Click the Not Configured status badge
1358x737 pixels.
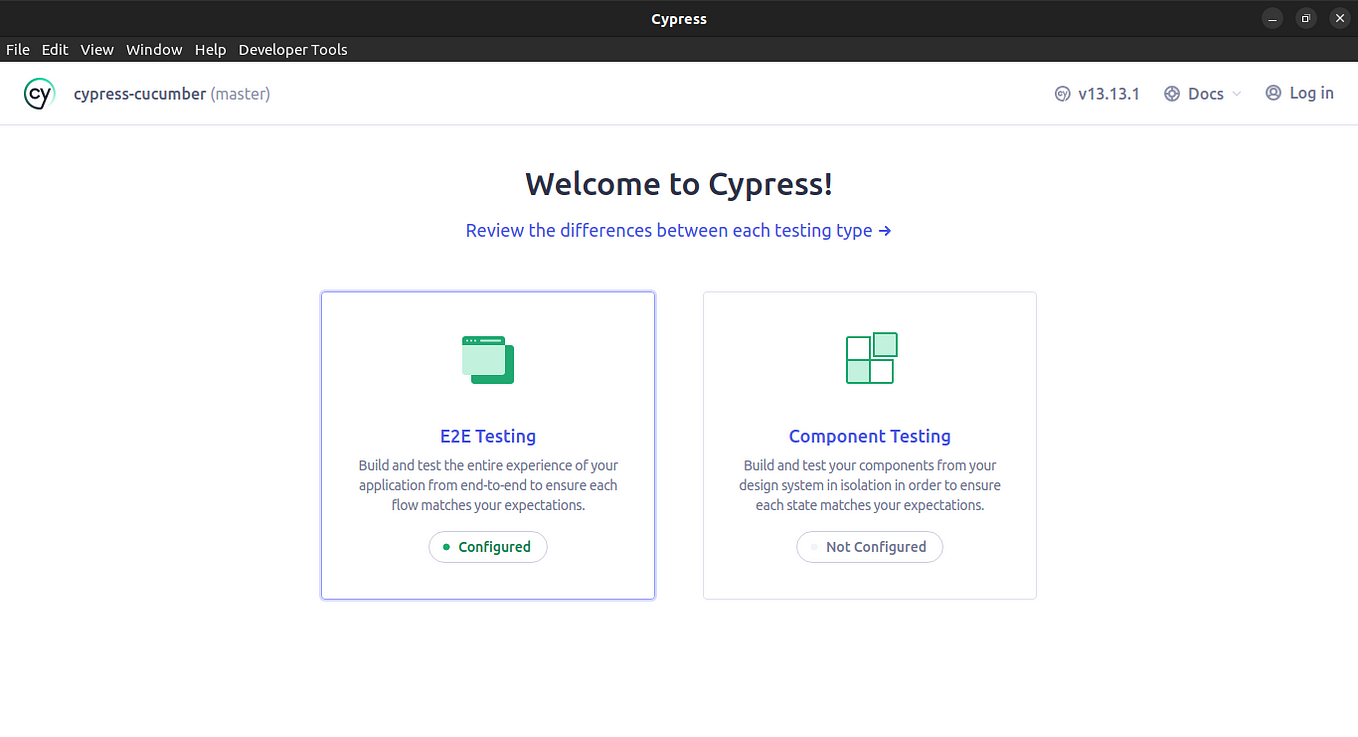(870, 547)
